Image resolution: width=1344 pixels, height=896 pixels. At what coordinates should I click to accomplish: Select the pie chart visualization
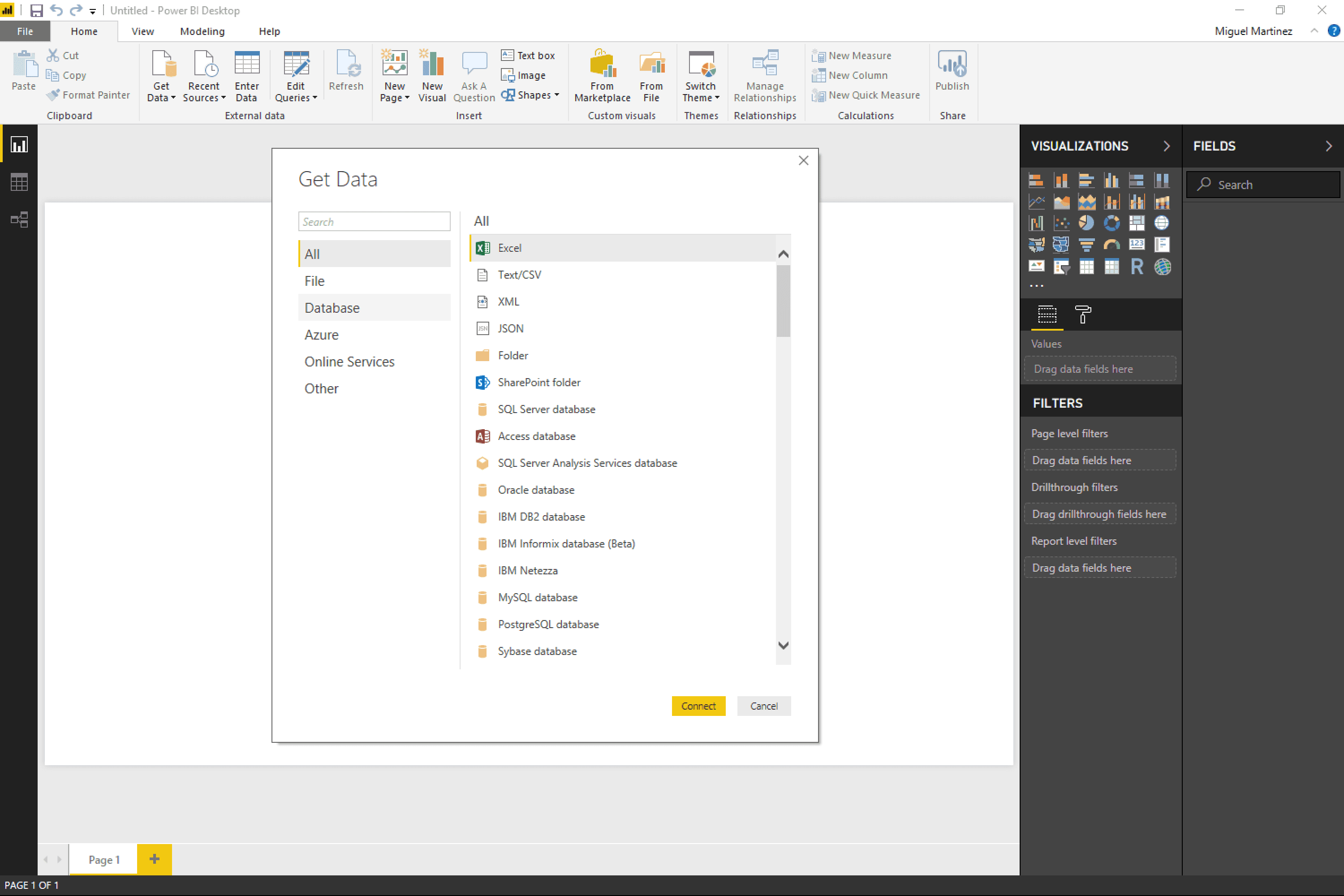[x=1087, y=224]
